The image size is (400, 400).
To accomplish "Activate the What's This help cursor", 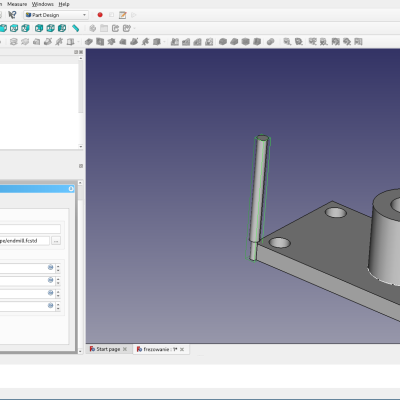I will pos(12,15).
